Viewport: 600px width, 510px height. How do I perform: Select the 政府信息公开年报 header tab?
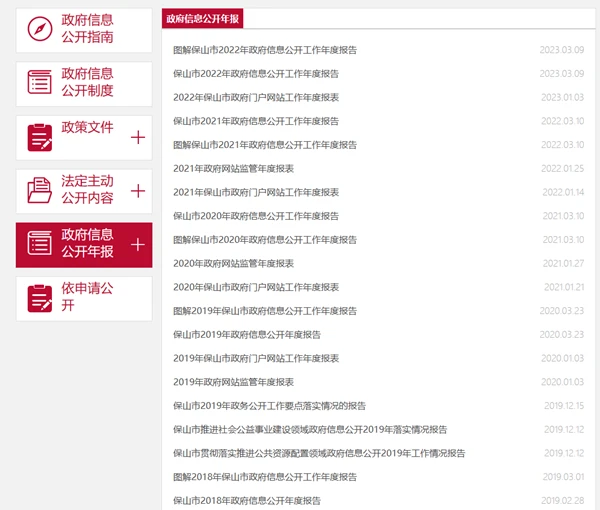pos(202,19)
